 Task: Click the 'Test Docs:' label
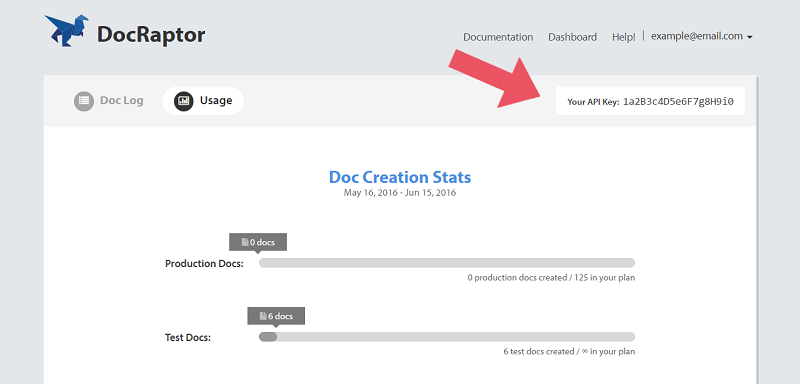pyautogui.click(x=188, y=337)
